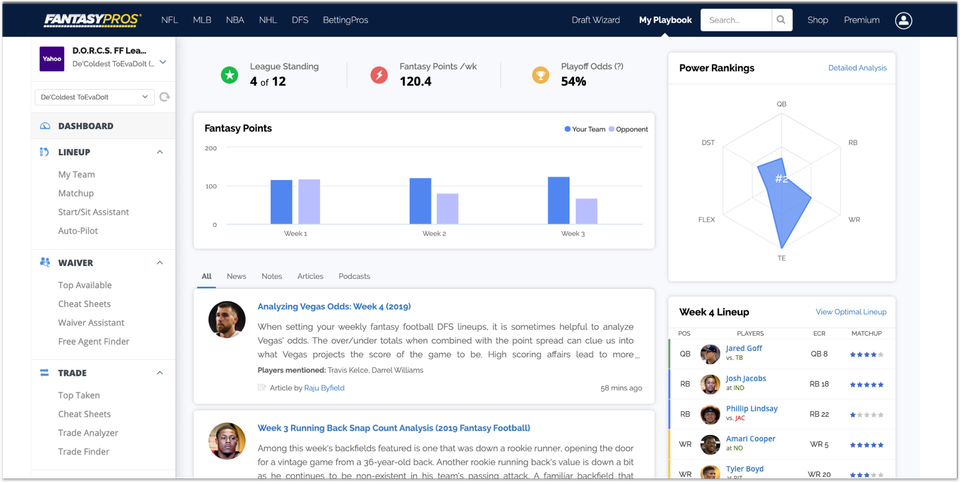This screenshot has width=960, height=482.
Task: Click the refresh team sync icon
Action: [x=164, y=97]
